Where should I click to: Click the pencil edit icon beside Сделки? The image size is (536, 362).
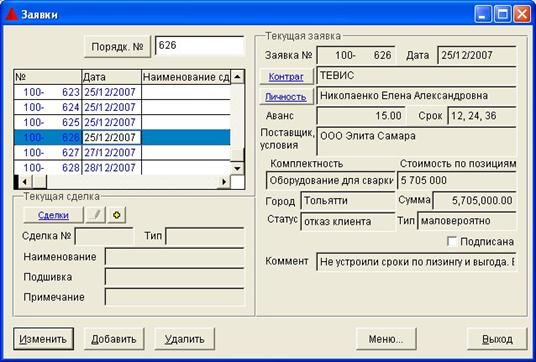[96, 215]
